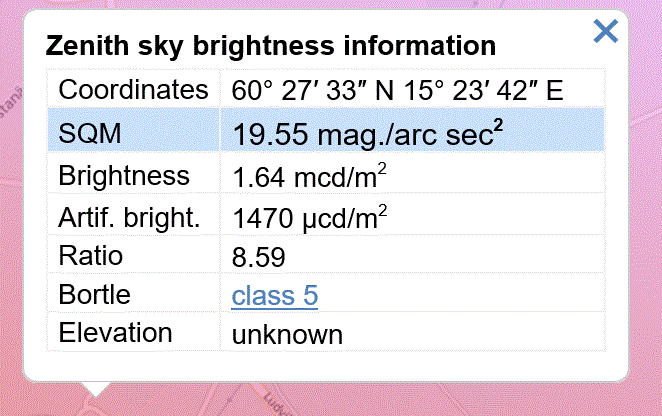Open the Bortle class 5 link
Image resolution: width=662 pixels, height=416 pixels.
pos(274,295)
